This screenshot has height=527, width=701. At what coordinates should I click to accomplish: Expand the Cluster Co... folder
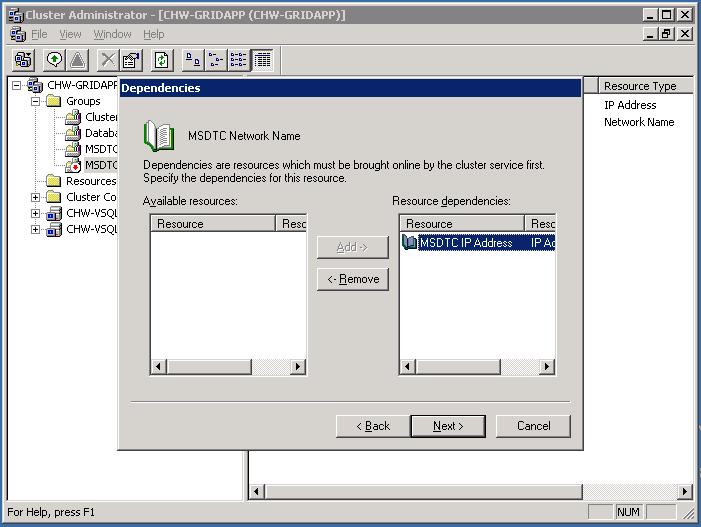coord(35,197)
